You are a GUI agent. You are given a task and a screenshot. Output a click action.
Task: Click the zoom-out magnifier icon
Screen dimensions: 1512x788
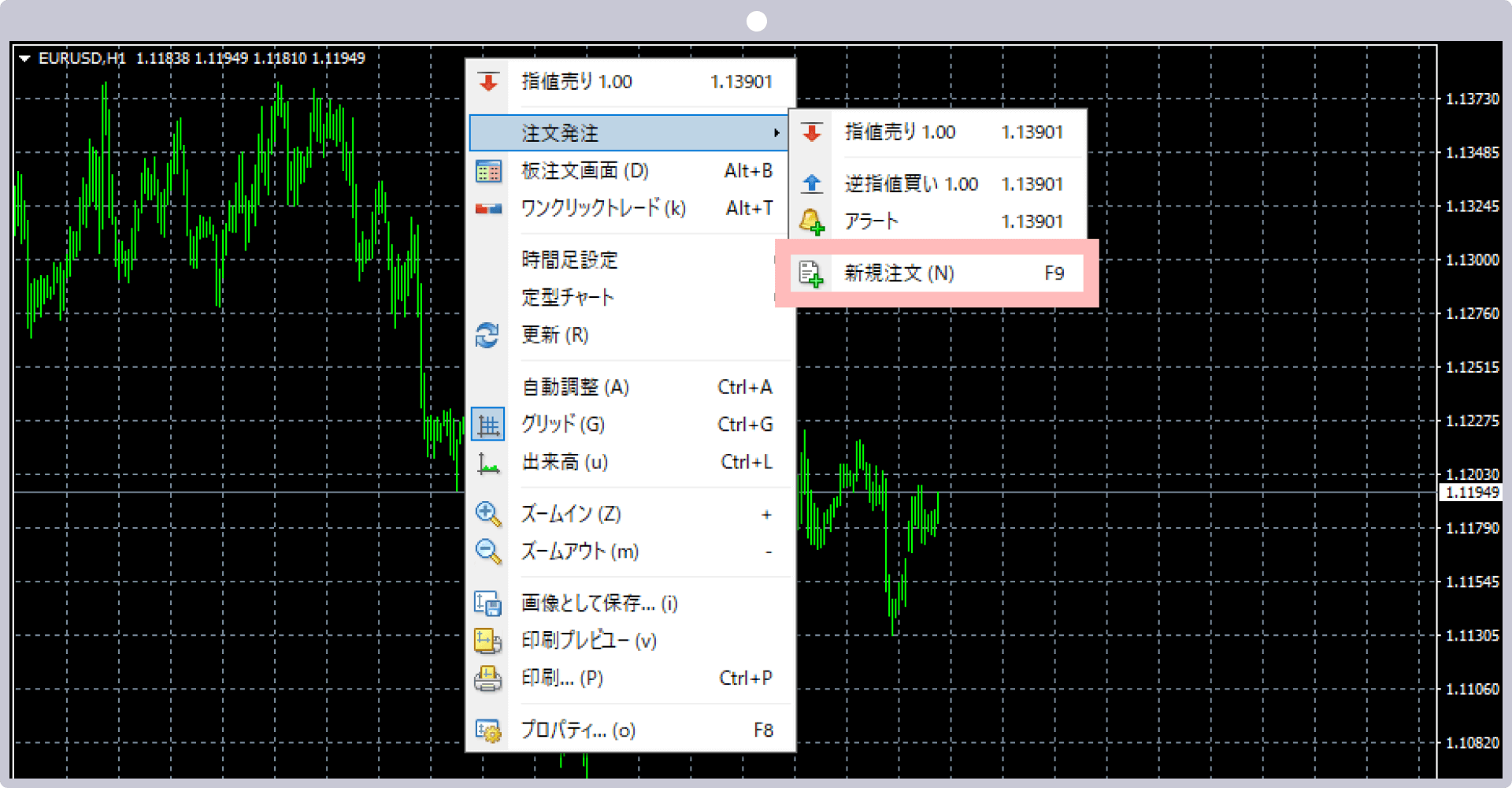click(x=488, y=552)
